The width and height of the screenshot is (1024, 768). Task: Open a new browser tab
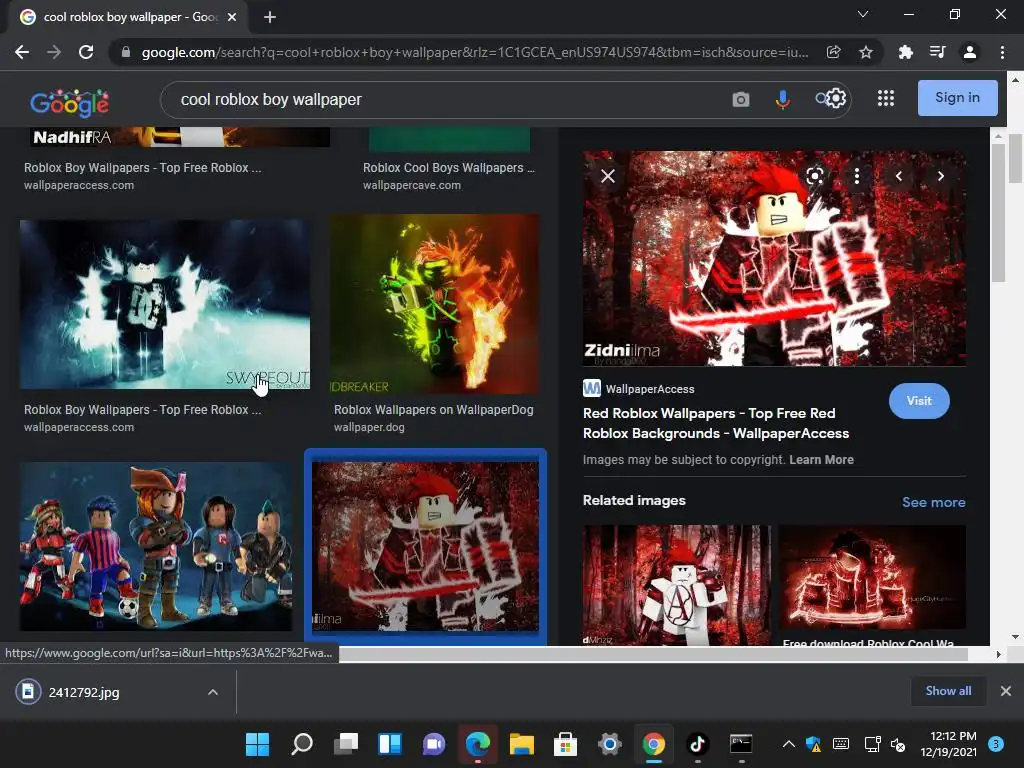tap(270, 17)
